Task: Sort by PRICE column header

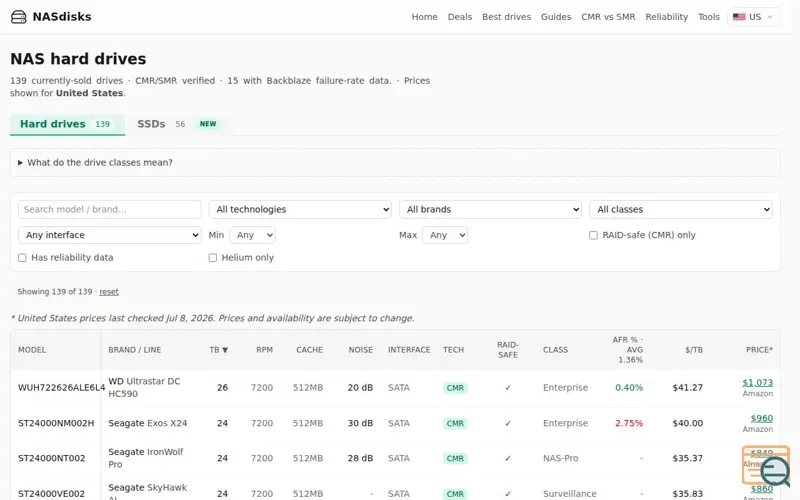Action: 759,350
